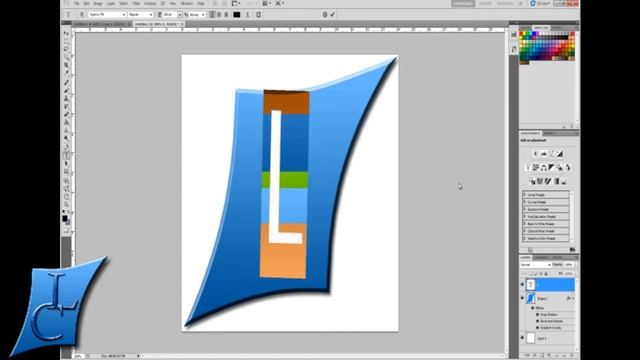Select the Pen tool
The height and width of the screenshot is (360, 640).
[x=67, y=146]
